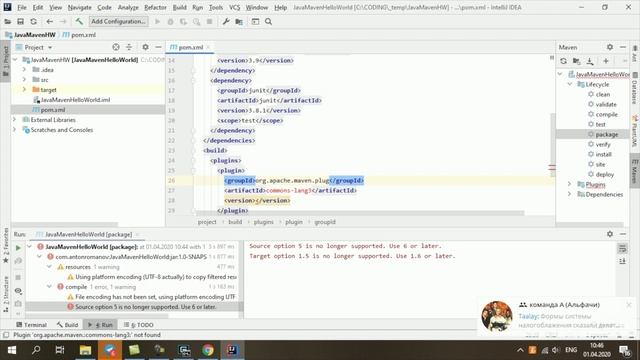Switch to the Terminal tool tab
The width and height of the screenshot is (640, 360).
(x=31, y=325)
